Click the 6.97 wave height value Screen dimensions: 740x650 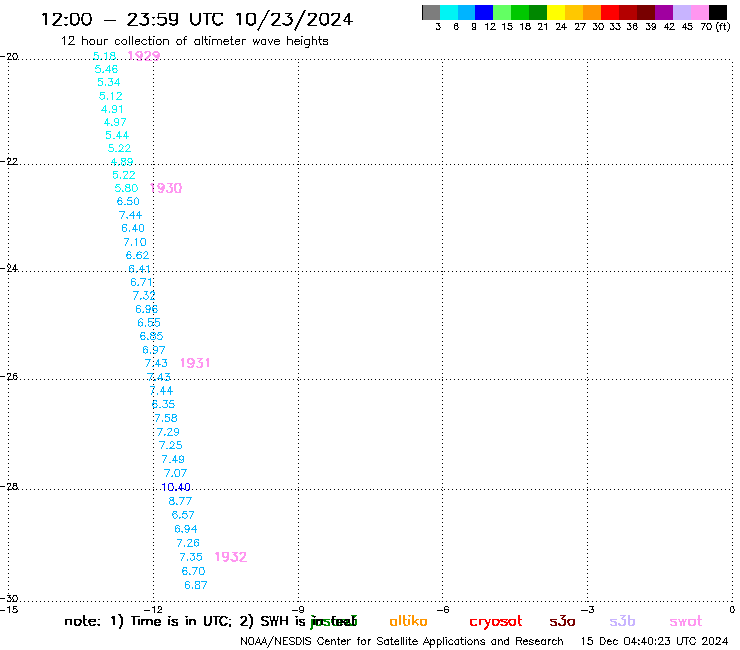pyautogui.click(x=154, y=350)
